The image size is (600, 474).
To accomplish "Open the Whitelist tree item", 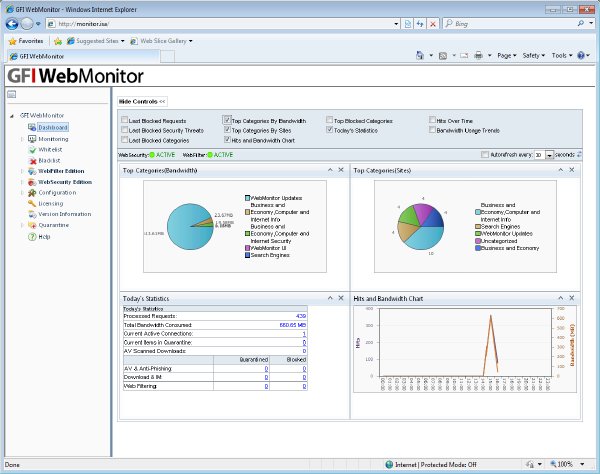I will pos(50,150).
